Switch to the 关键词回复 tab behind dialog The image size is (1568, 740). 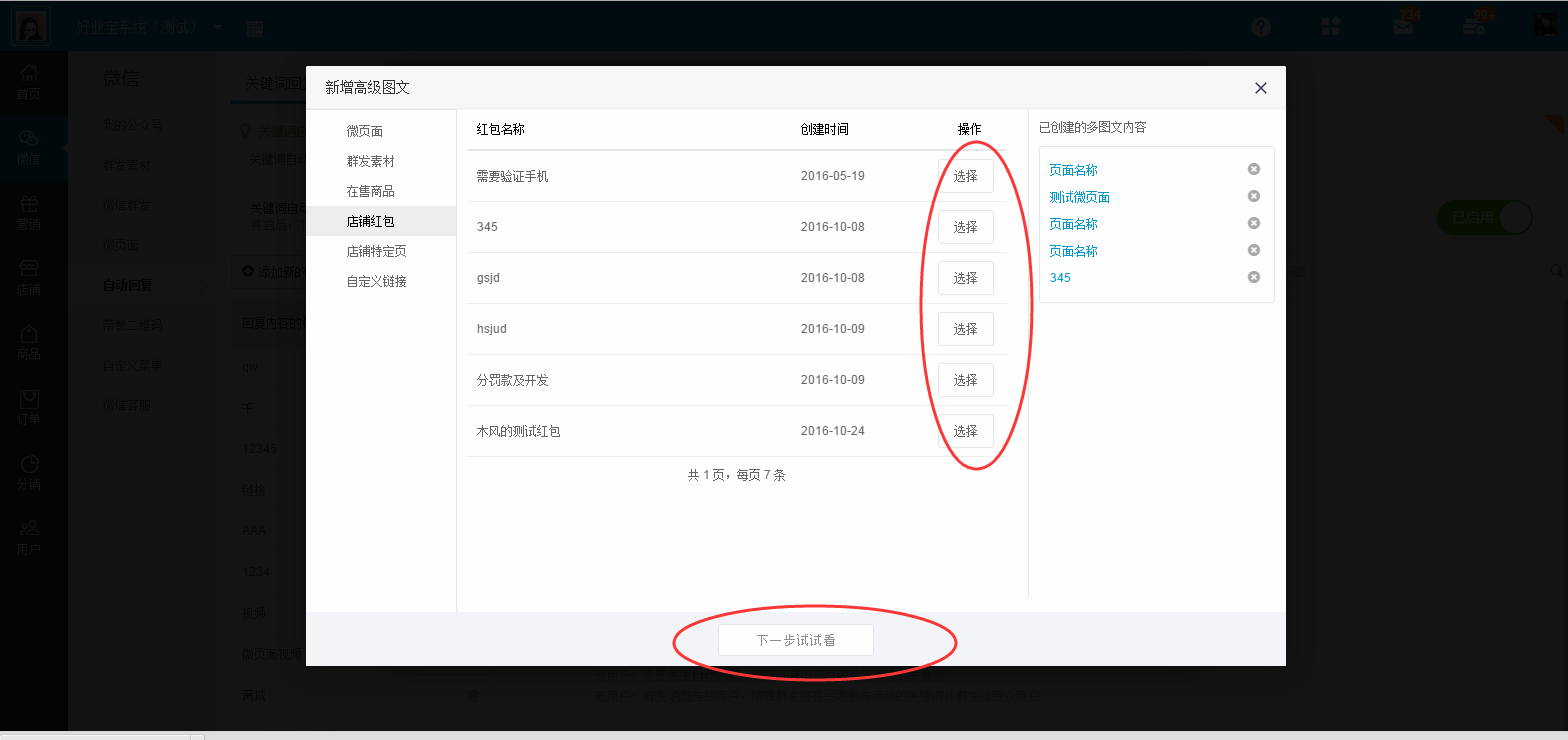[x=275, y=83]
